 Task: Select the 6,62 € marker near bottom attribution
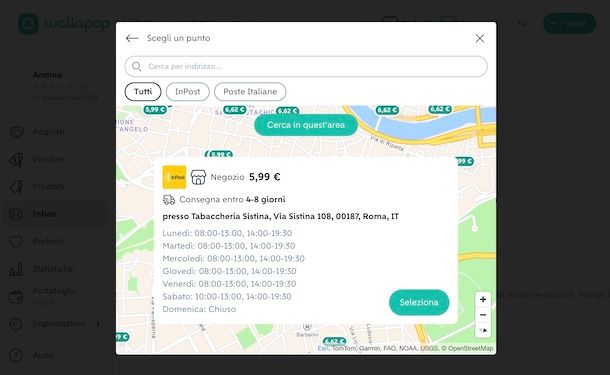334,342
